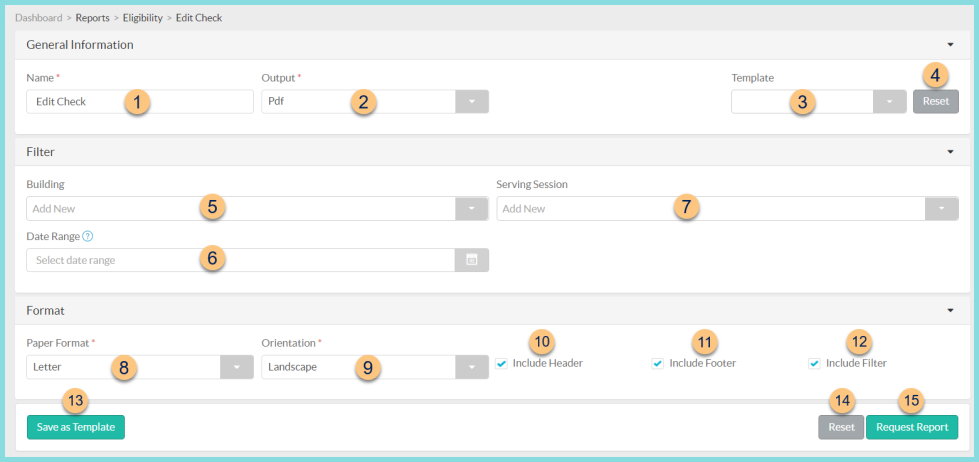979x462 pixels.
Task: Collapse the Filter section
Action: (x=950, y=152)
